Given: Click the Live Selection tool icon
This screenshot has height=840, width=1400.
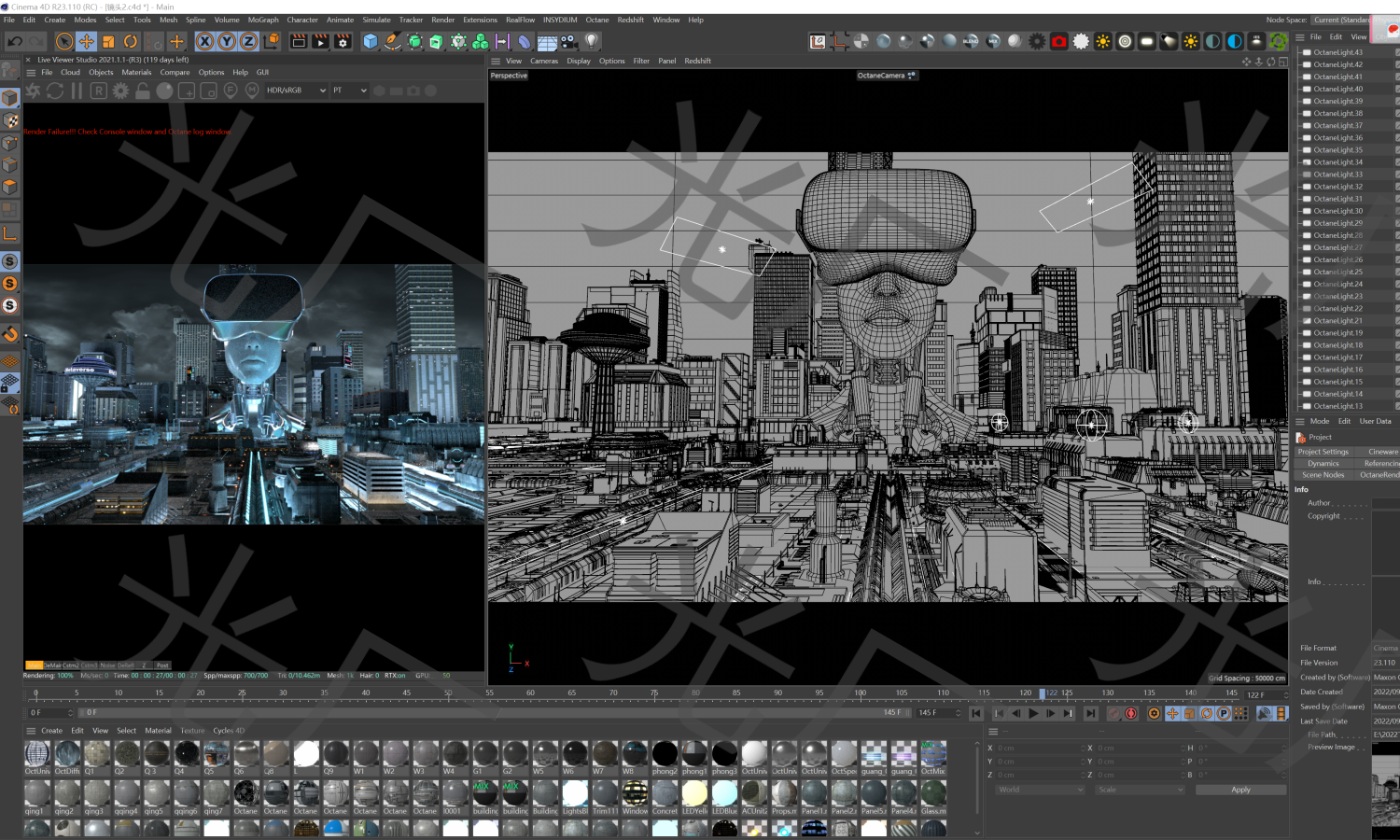Looking at the screenshot, I should 64,41.
